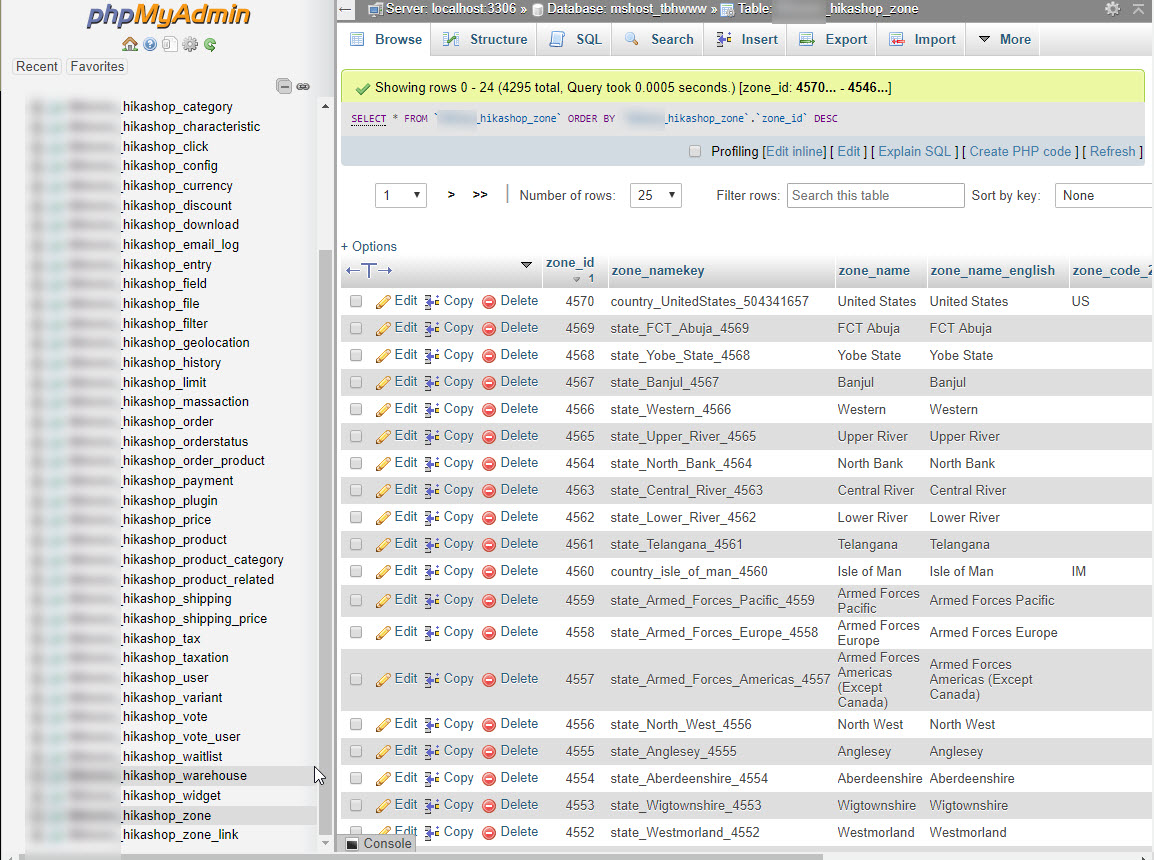Click the link-with-main-panel chain icon

click(x=303, y=86)
